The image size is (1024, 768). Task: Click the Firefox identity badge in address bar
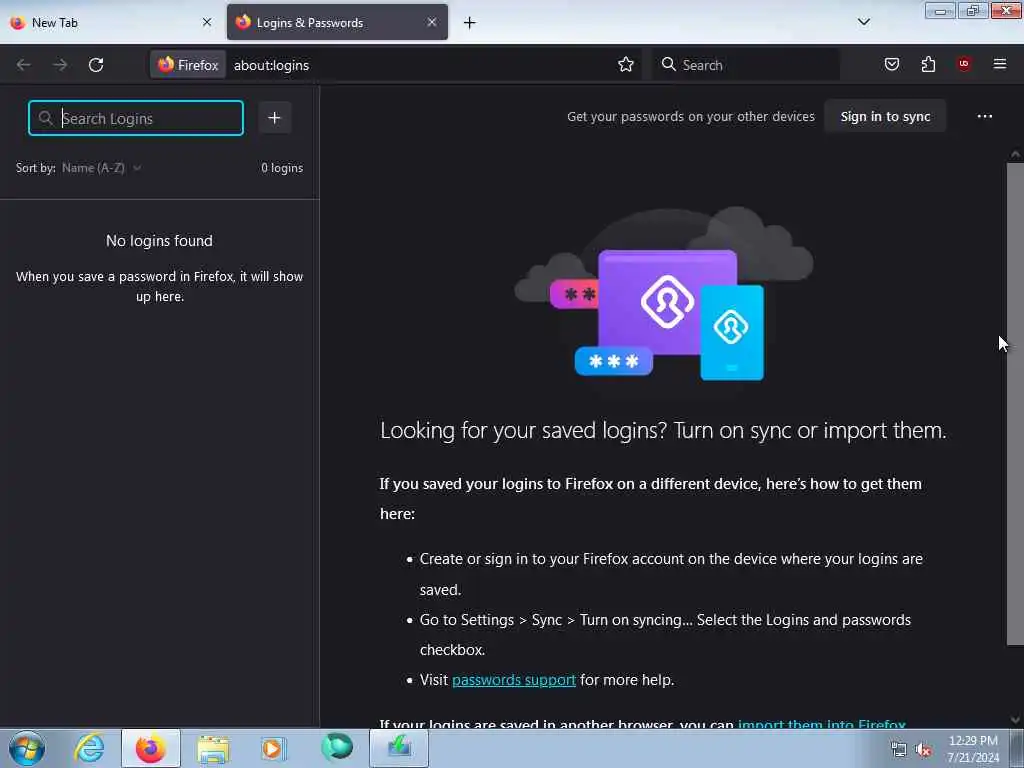188,65
